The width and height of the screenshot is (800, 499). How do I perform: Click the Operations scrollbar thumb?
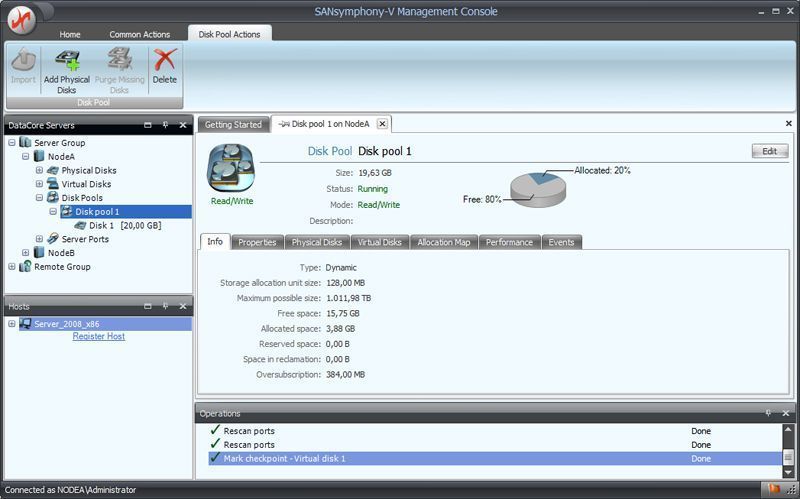788,457
